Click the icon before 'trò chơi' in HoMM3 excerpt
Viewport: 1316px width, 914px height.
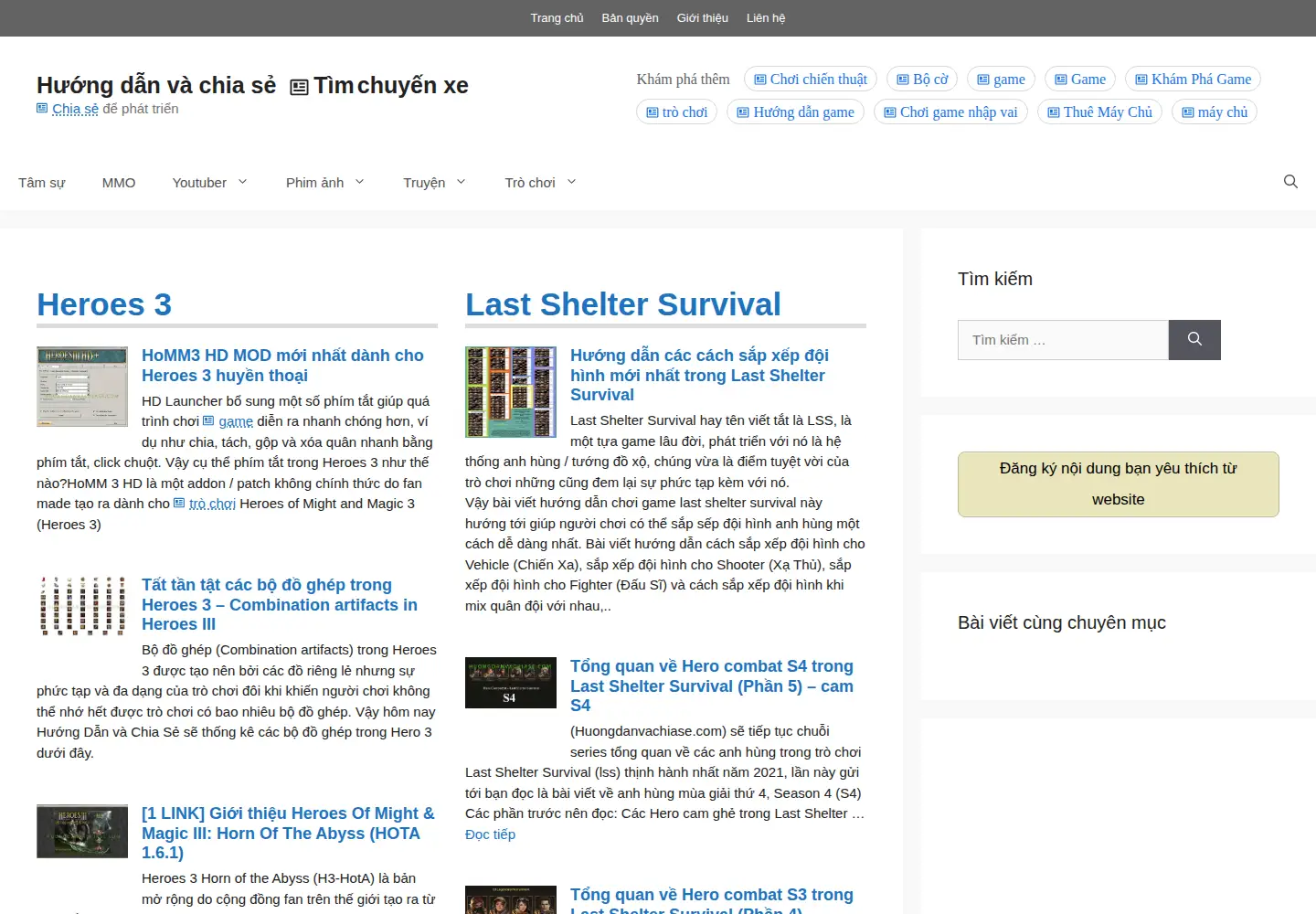coord(179,504)
